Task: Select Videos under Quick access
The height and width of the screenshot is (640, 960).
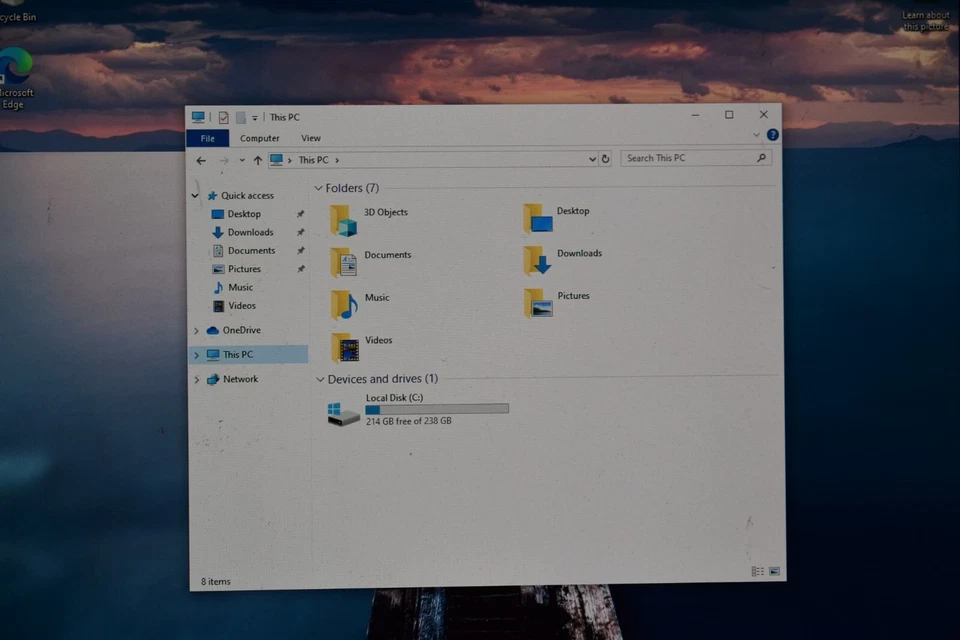Action: click(x=242, y=306)
